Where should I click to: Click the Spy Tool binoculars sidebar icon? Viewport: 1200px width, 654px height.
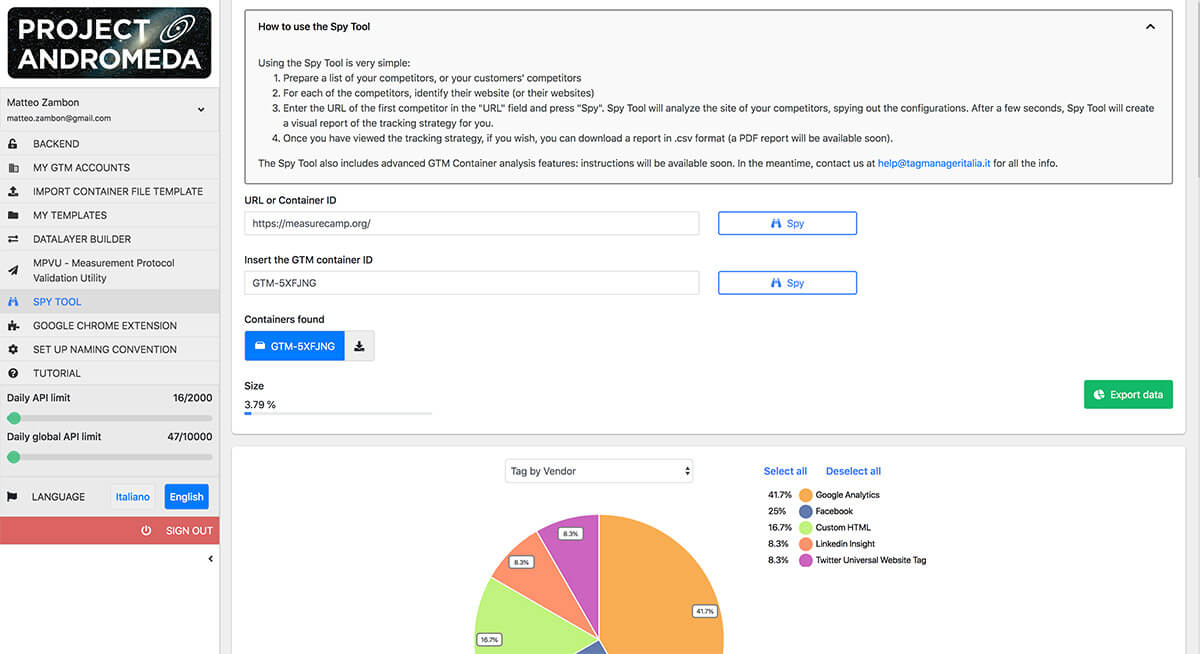[x=13, y=302]
